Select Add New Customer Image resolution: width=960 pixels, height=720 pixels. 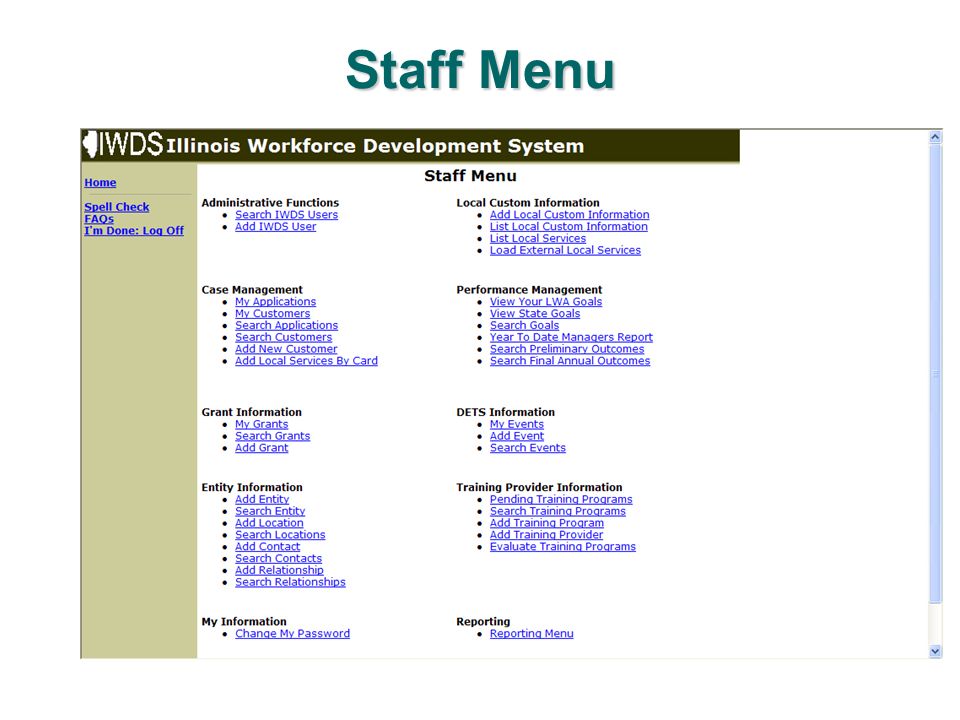[x=286, y=349]
